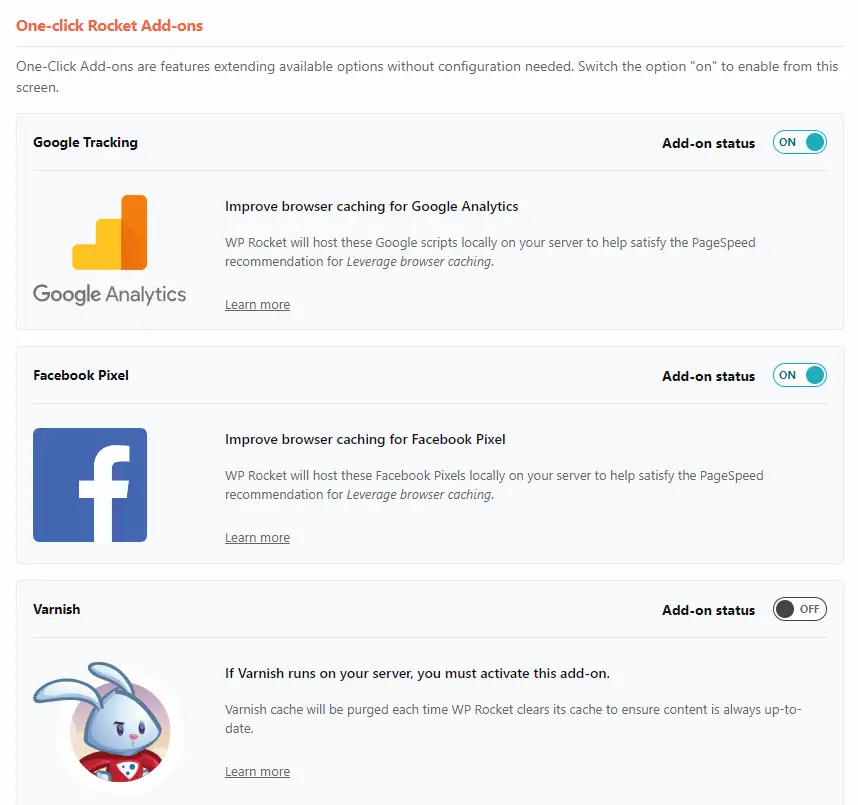Image resolution: width=858 pixels, height=805 pixels.
Task: Turn off the Google Tracking add-on toggle
Action: click(799, 142)
